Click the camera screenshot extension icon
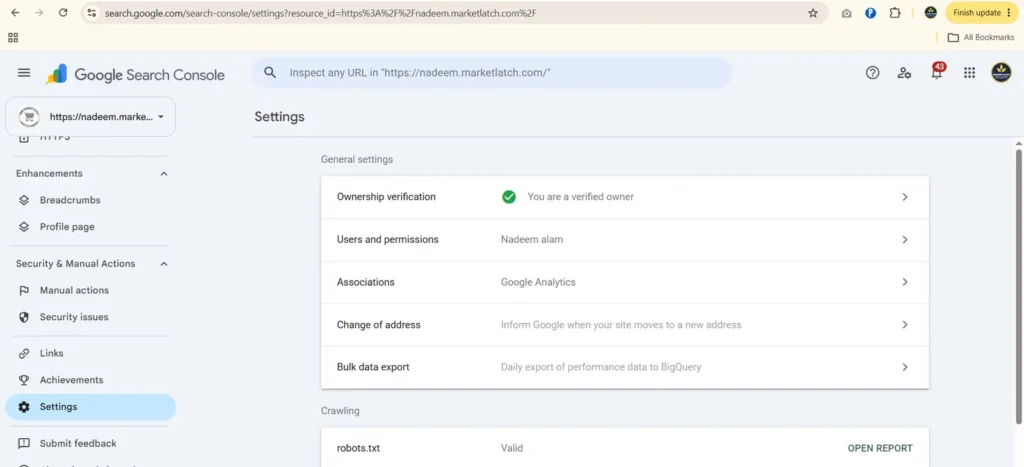This screenshot has height=467, width=1024. coord(846,13)
